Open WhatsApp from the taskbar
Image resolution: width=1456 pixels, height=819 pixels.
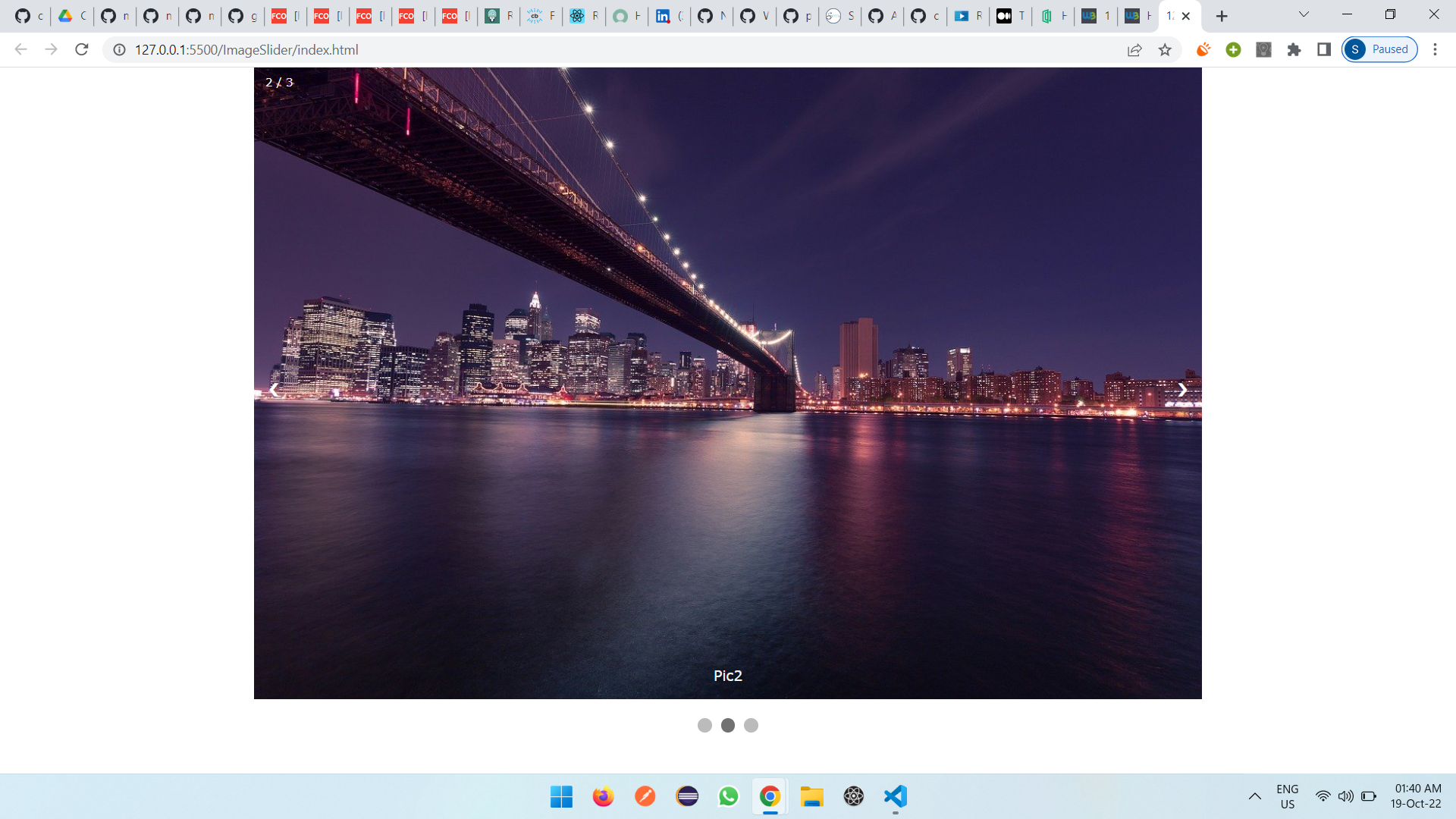[x=728, y=796]
